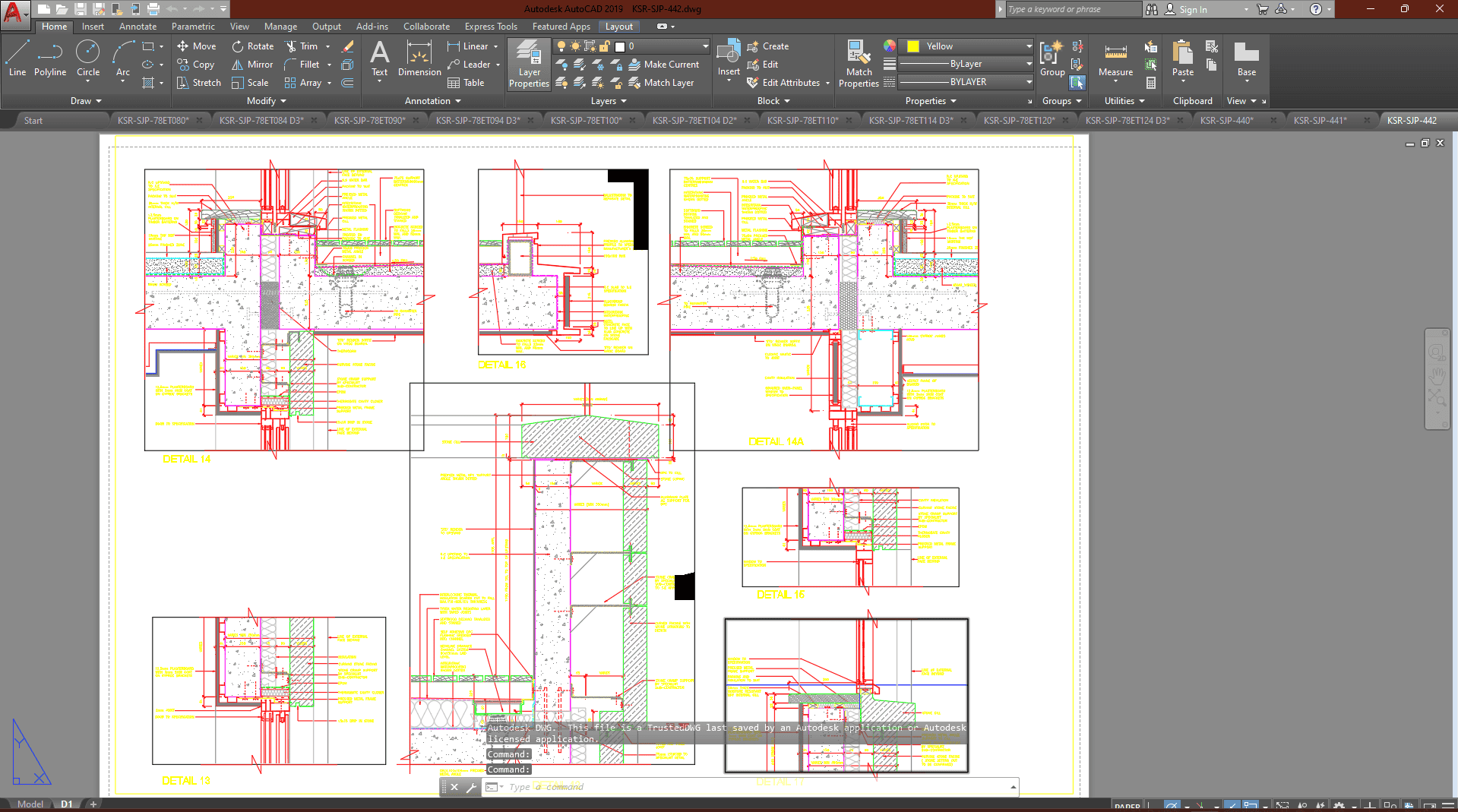Toggle layer 0 on/off light bulb
The image size is (1458, 812).
pos(561,46)
